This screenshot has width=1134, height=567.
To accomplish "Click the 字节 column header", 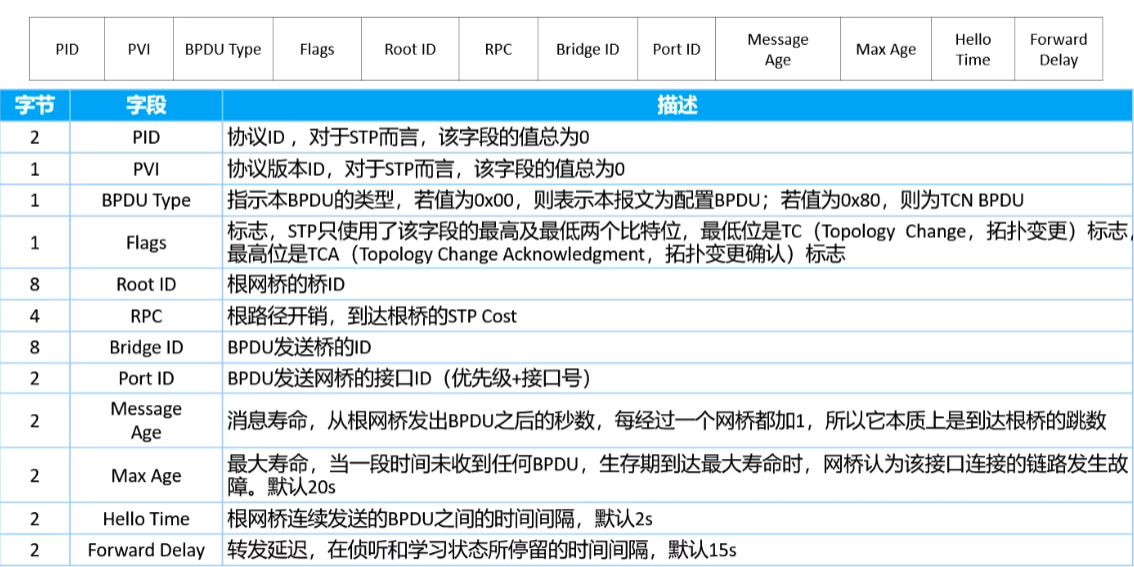I will (35, 106).
